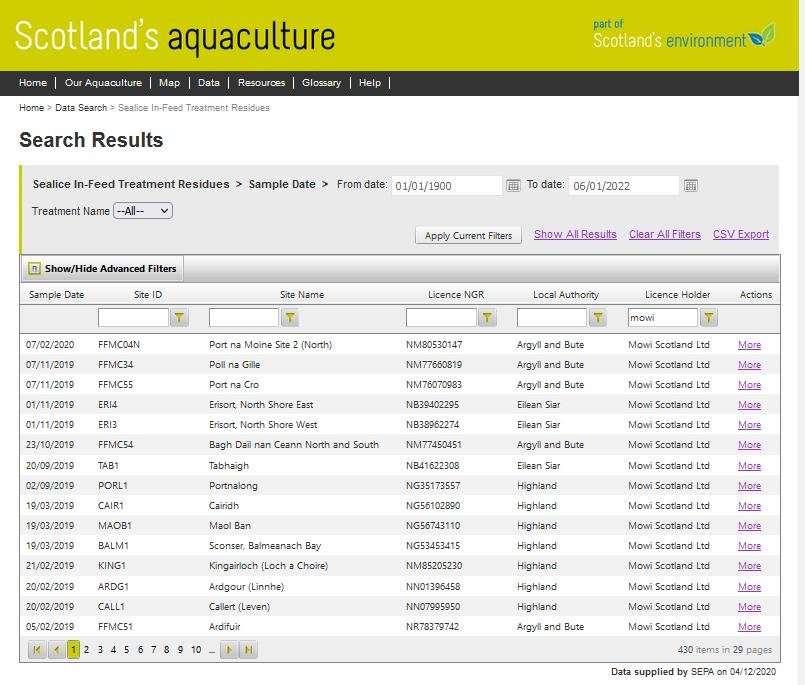Open the From date calendar picker
Screen dimensions: 805x685
[513, 186]
